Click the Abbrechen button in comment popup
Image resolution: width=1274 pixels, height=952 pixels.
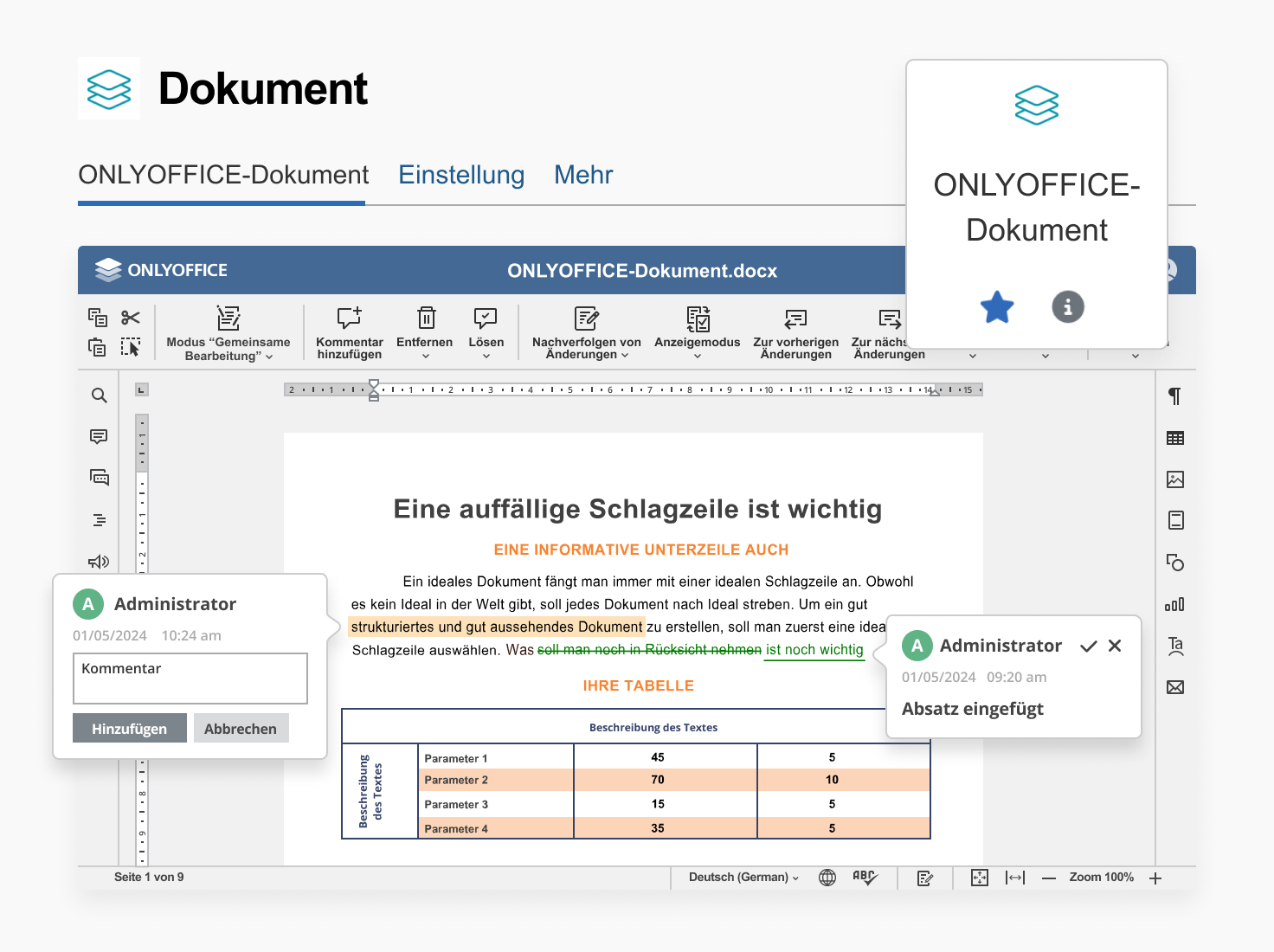click(241, 729)
